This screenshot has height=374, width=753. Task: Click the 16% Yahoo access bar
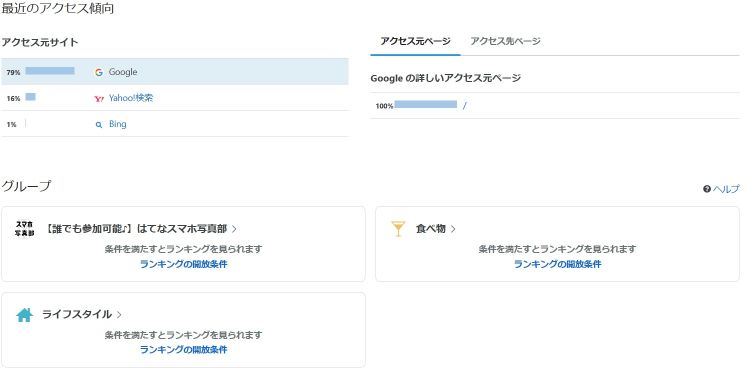(x=30, y=97)
